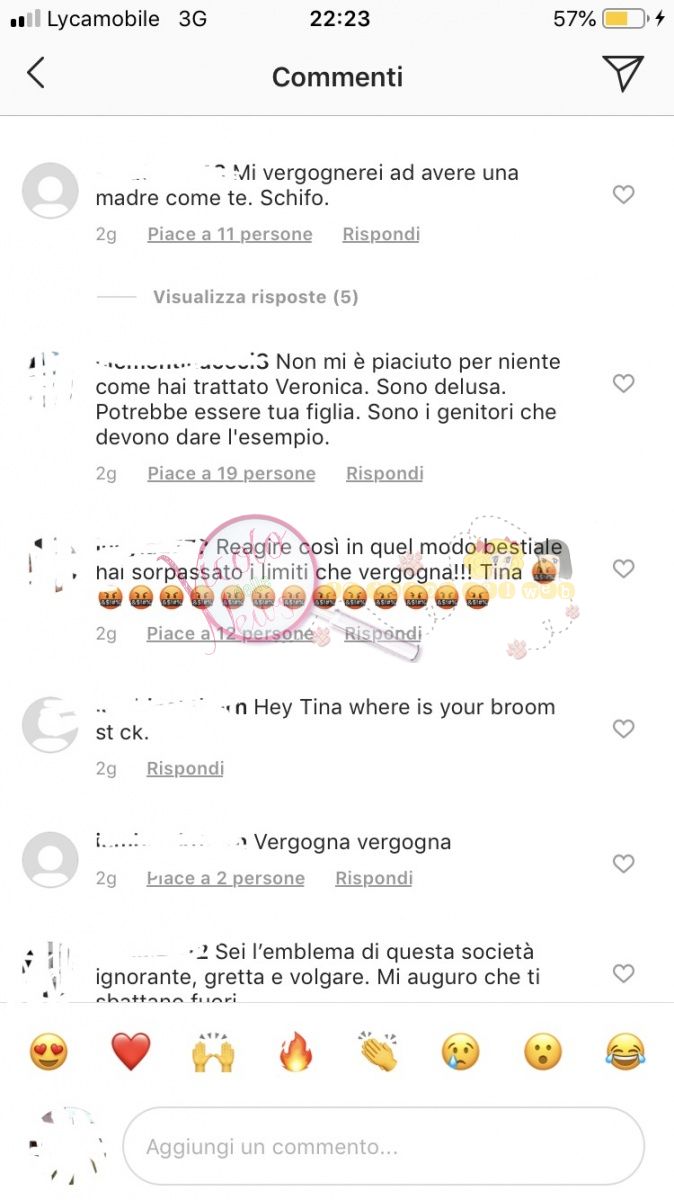Viewport: 674px width, 1200px height.
Task: Focus 'Aggiungi un commento...' field
Action: coord(383,1146)
